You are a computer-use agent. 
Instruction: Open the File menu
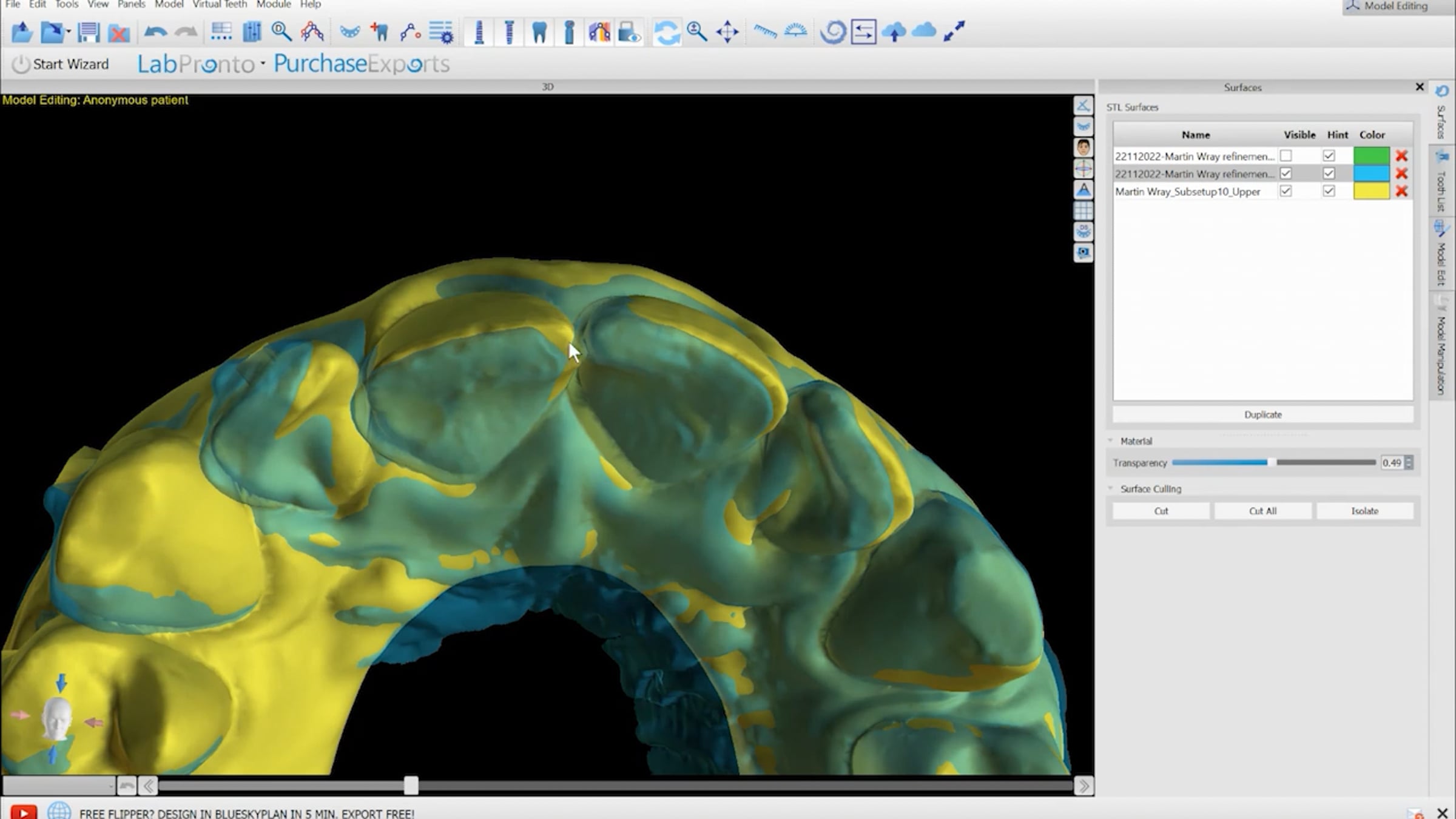(x=13, y=5)
